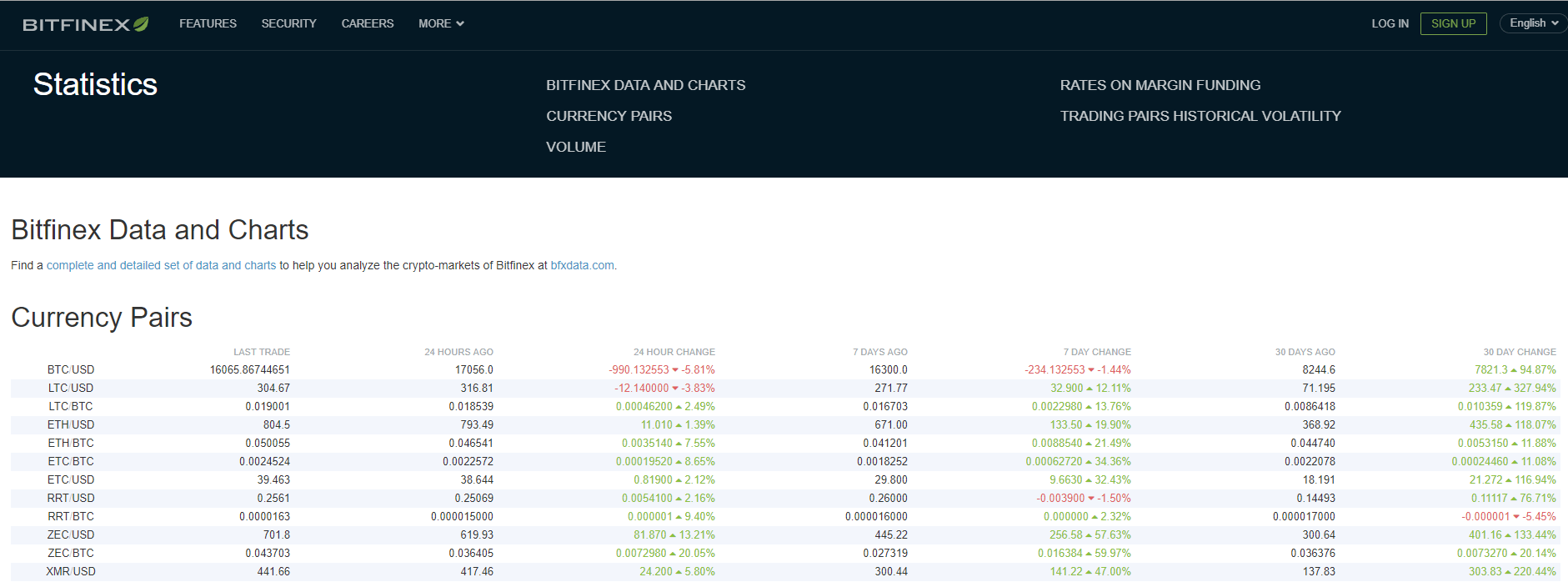Click ETC/USD 30 days ago value 18.191
This screenshot has width=1568, height=582.
tap(1319, 479)
